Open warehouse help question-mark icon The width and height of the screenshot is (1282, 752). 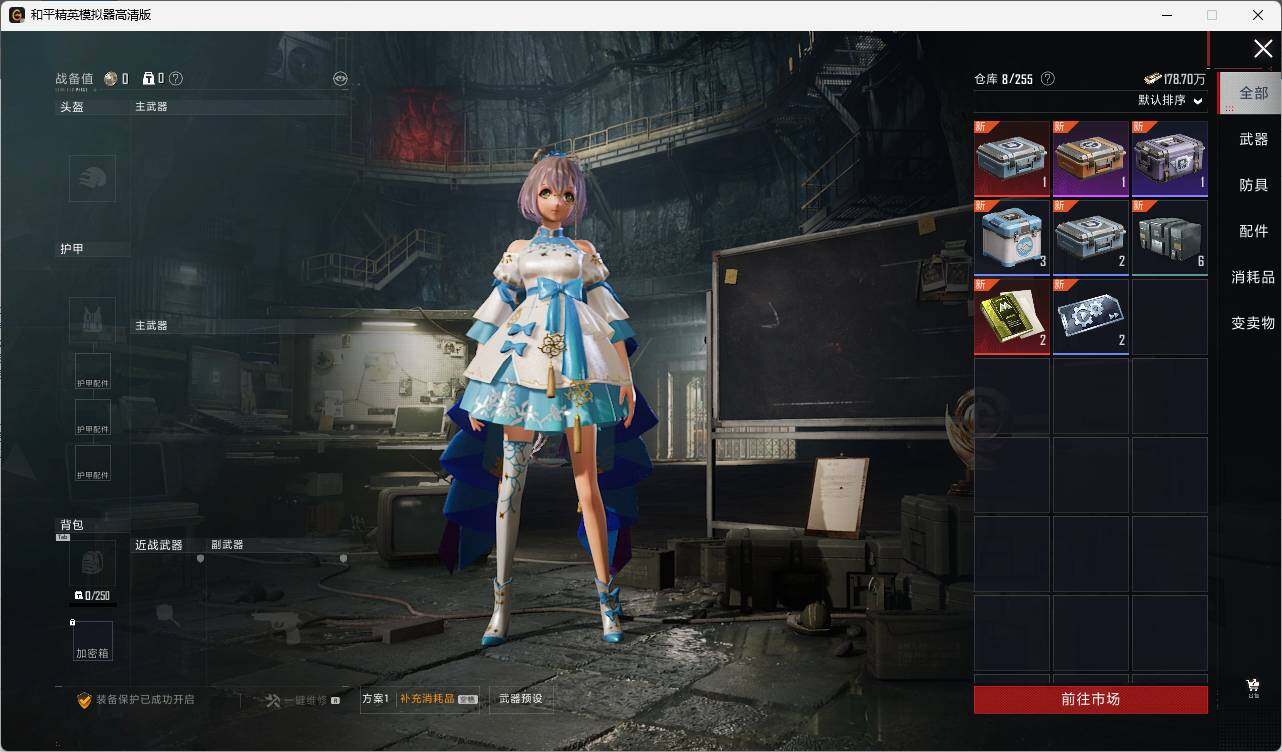point(1047,79)
